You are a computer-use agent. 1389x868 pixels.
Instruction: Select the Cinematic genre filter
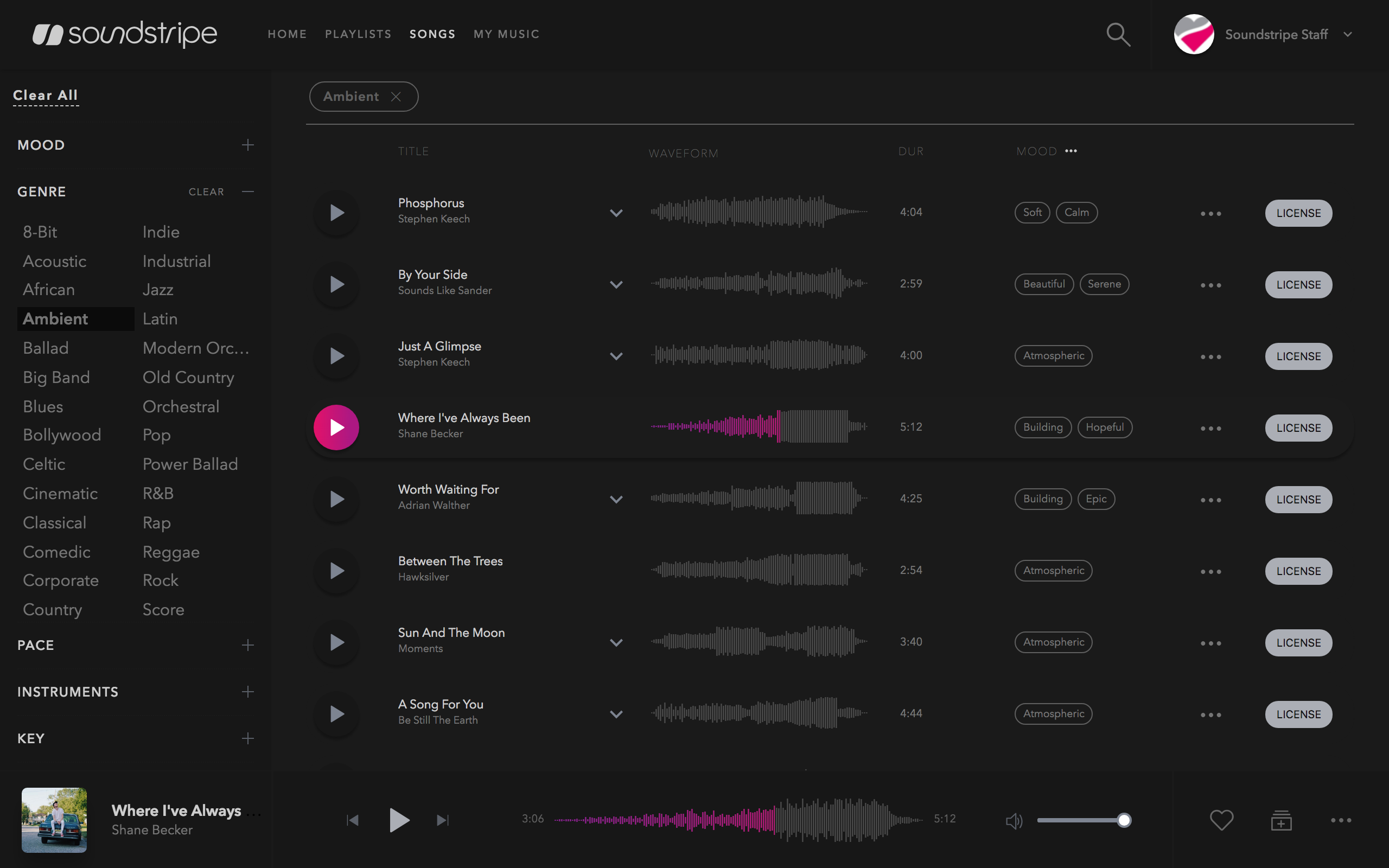point(60,493)
